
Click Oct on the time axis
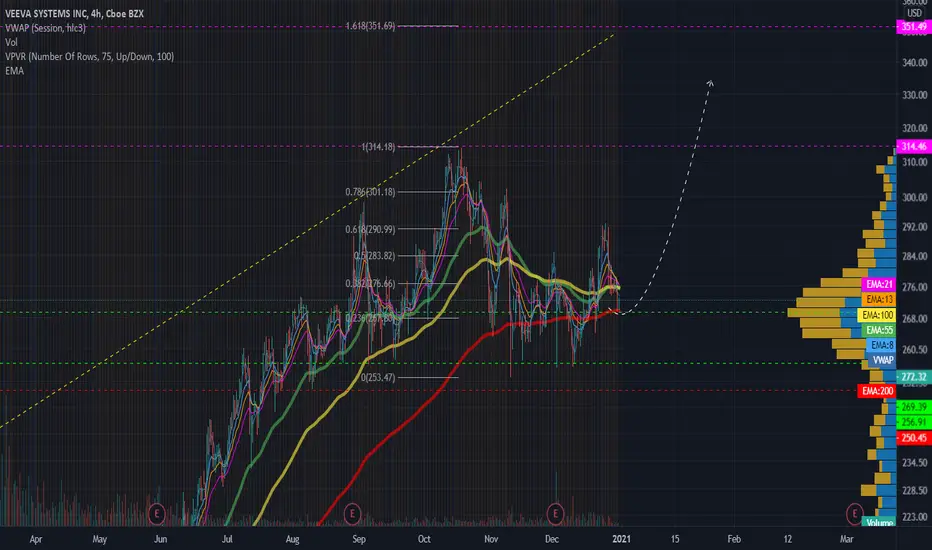click(424, 539)
